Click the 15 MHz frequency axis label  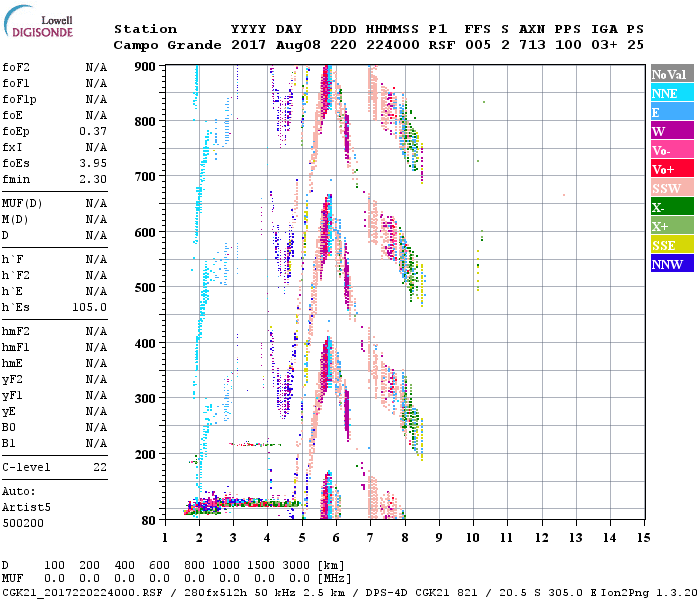643,538
